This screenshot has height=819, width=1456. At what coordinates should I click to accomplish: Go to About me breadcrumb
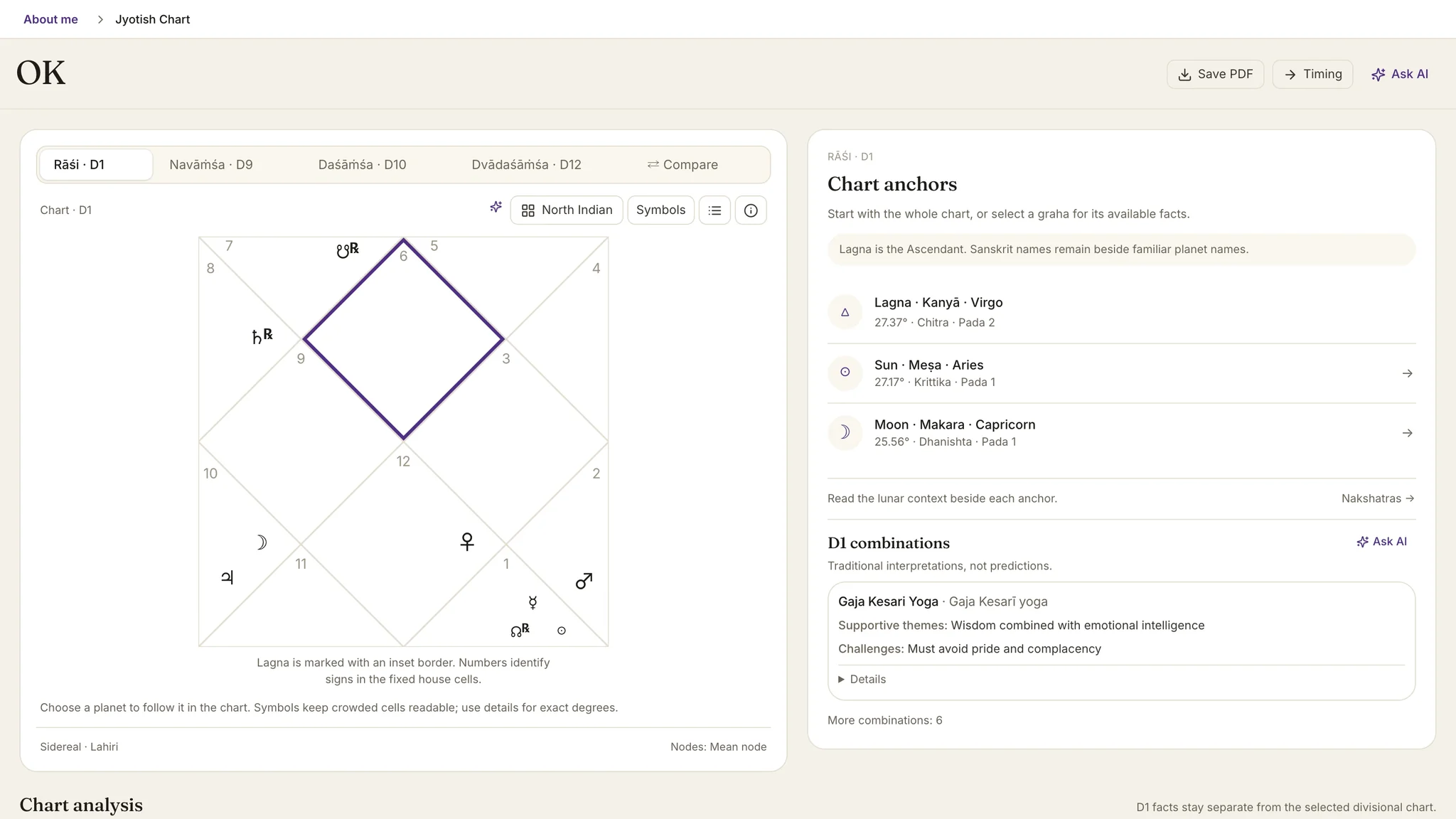coord(50,19)
